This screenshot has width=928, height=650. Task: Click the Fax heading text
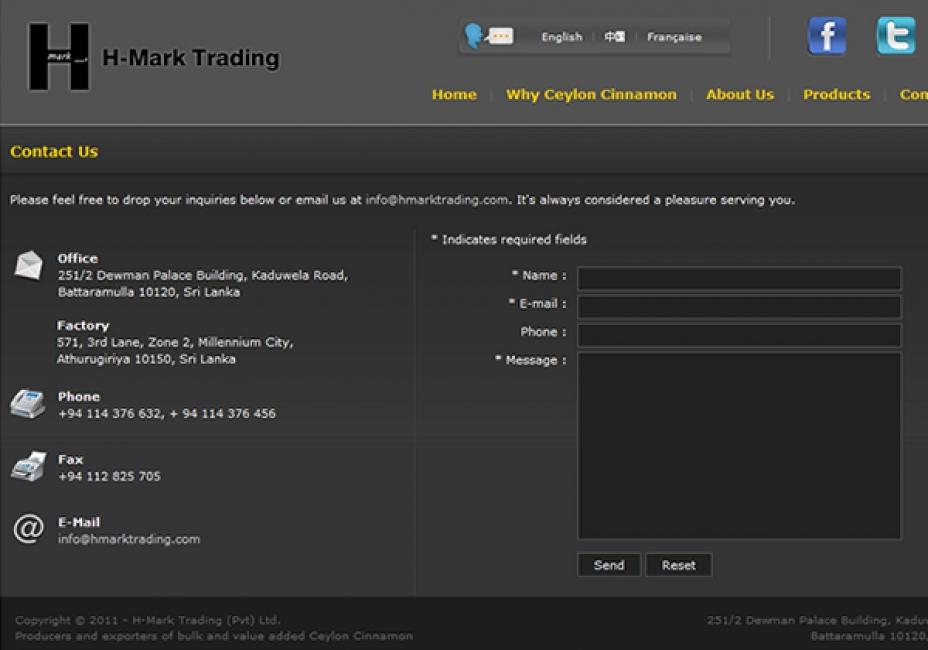click(70, 459)
